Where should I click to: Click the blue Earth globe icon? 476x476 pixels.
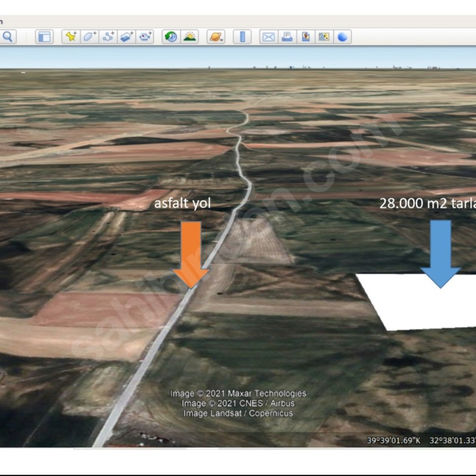(342, 37)
